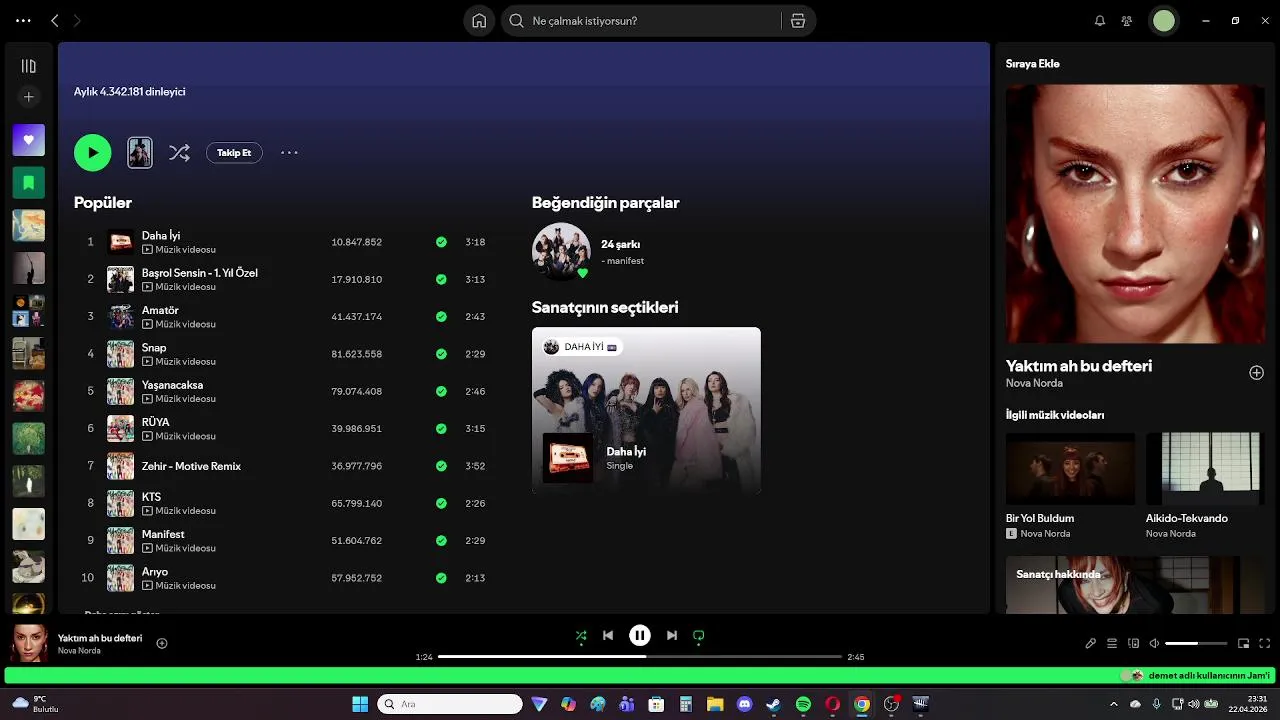Toggle liked checkmark for Başrol Sensin
Viewport: 1280px width, 720px height.
441,279
